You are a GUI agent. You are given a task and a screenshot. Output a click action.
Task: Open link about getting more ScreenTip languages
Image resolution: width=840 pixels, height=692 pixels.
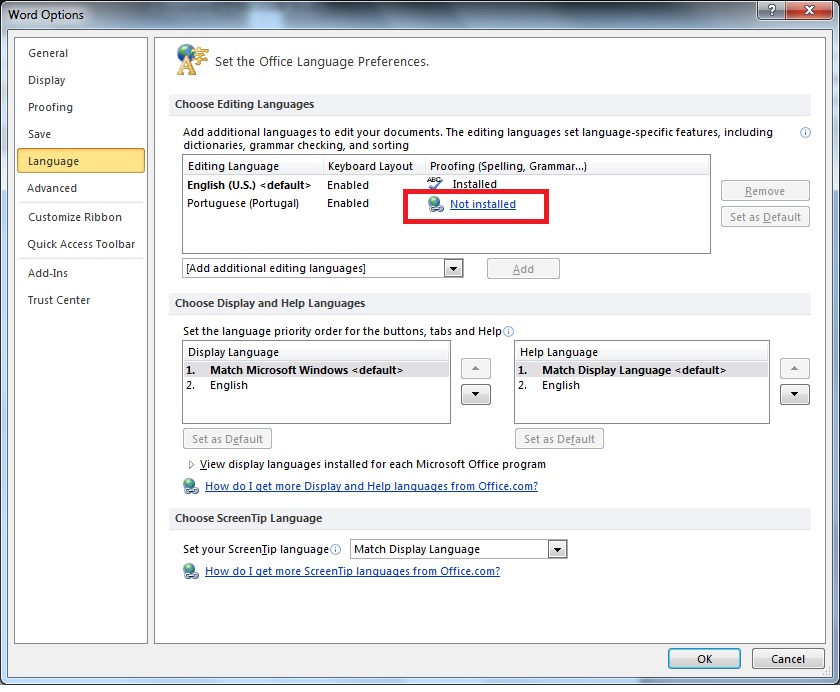pyautogui.click(x=352, y=571)
